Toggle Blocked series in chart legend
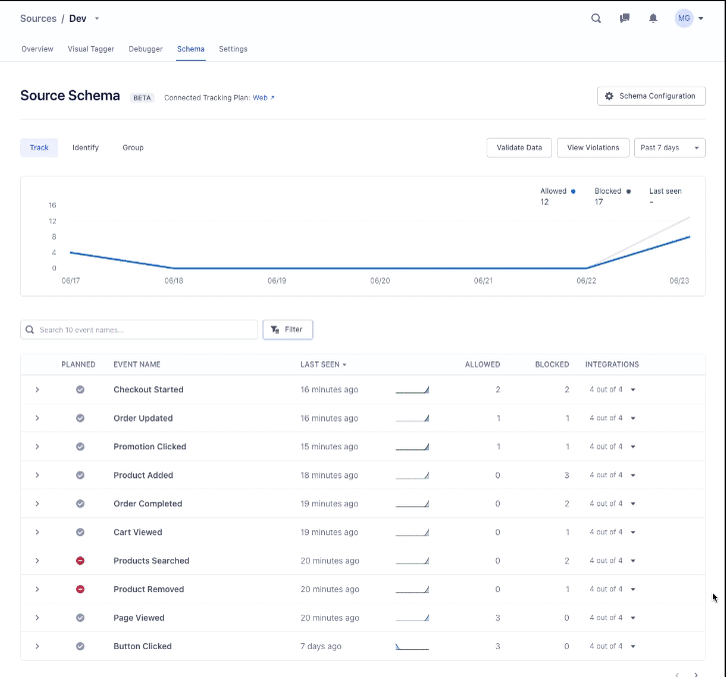Screen dimensions: 726x677 point(612,190)
